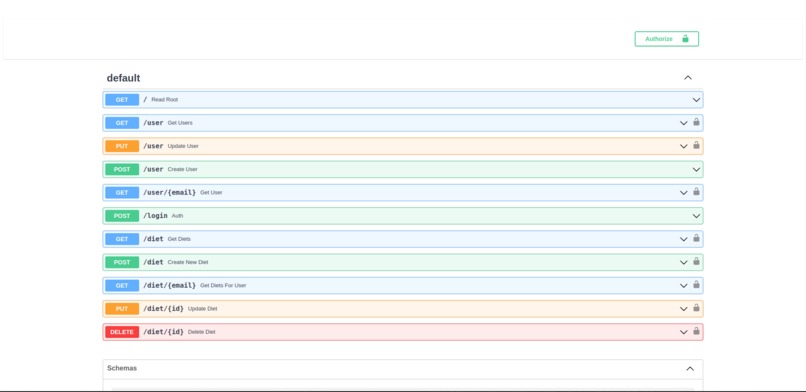This screenshot has width=806, height=392.
Task: Click the Schemas heading text
Action: point(122,368)
